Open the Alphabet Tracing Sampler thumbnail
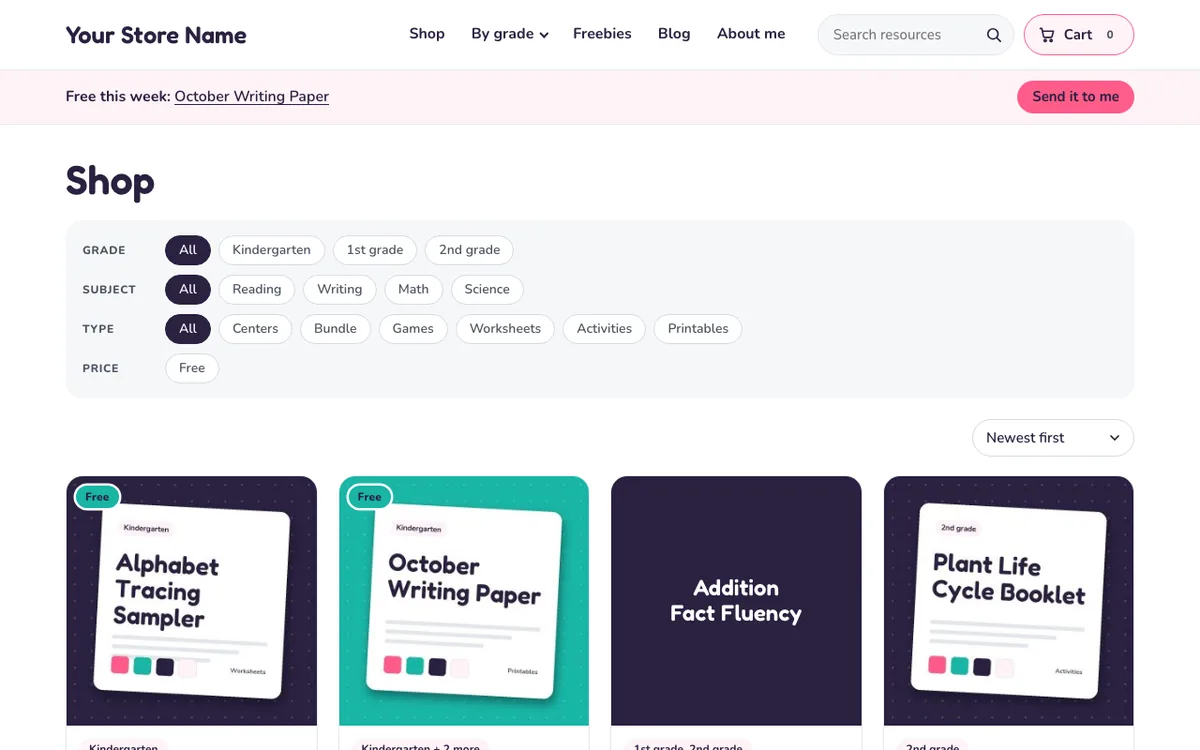 tap(192, 601)
